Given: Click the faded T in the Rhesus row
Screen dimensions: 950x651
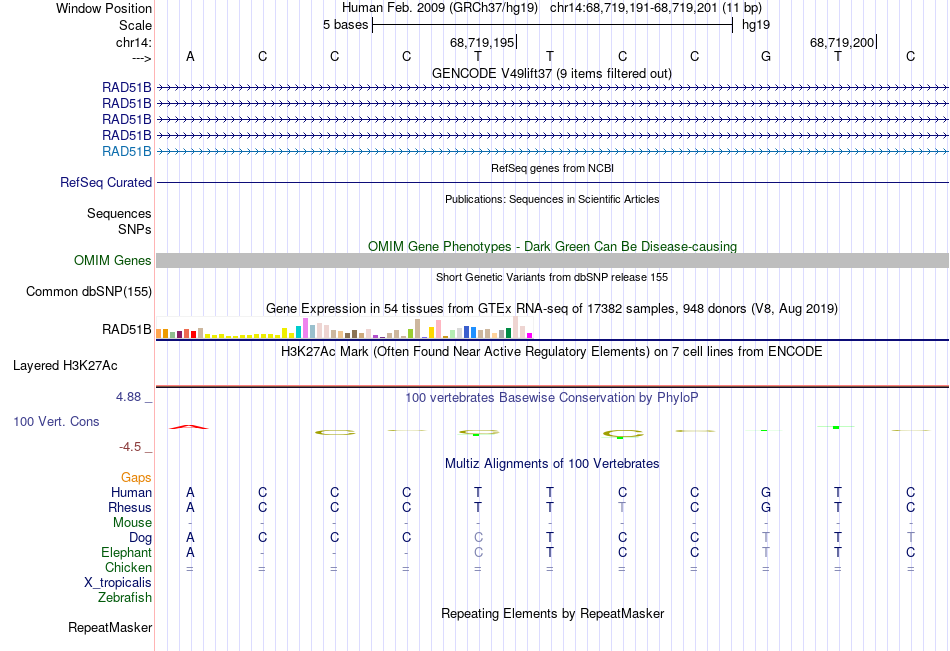Looking at the screenshot, I should tap(622, 507).
